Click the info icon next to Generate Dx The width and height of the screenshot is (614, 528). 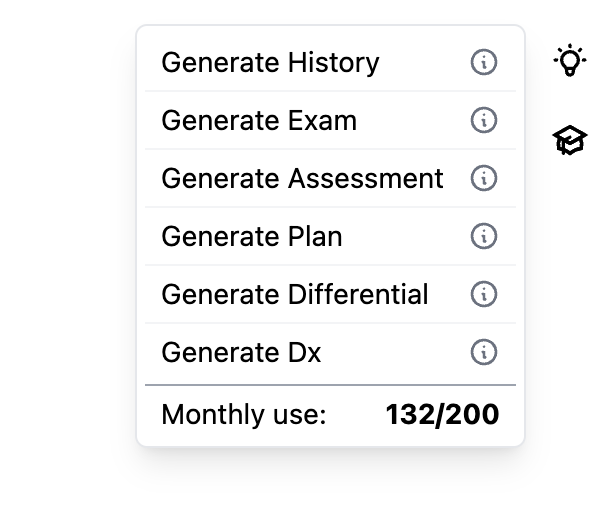(x=484, y=353)
